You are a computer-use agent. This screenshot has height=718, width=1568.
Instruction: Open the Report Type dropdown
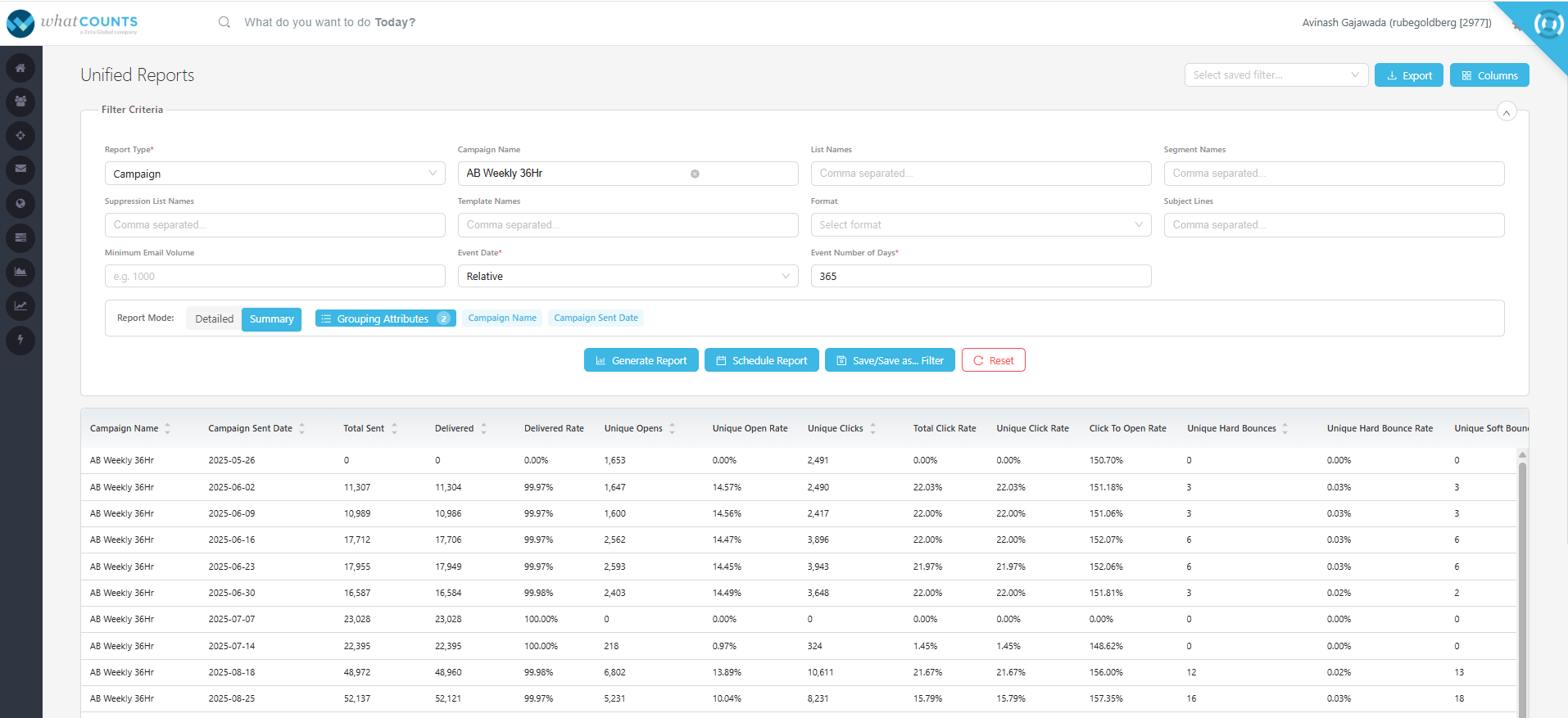(274, 174)
